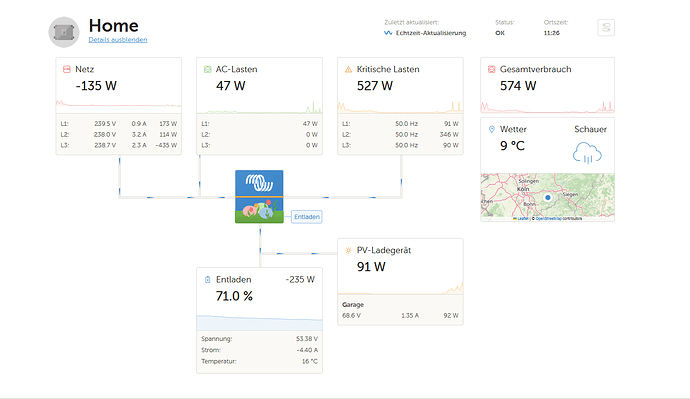Image resolution: width=690 pixels, height=399 pixels.
Task: Hide details via Details ausblenden link
Action: tap(118, 40)
